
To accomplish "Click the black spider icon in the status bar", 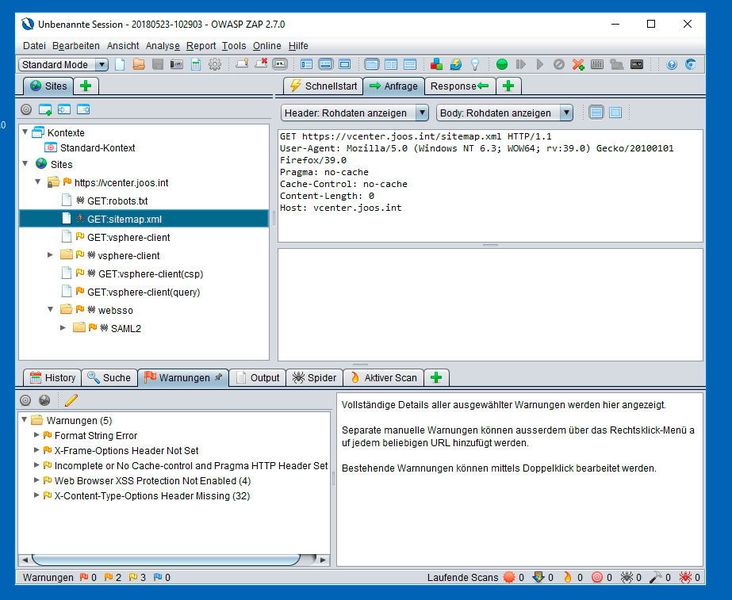I will click(626, 578).
